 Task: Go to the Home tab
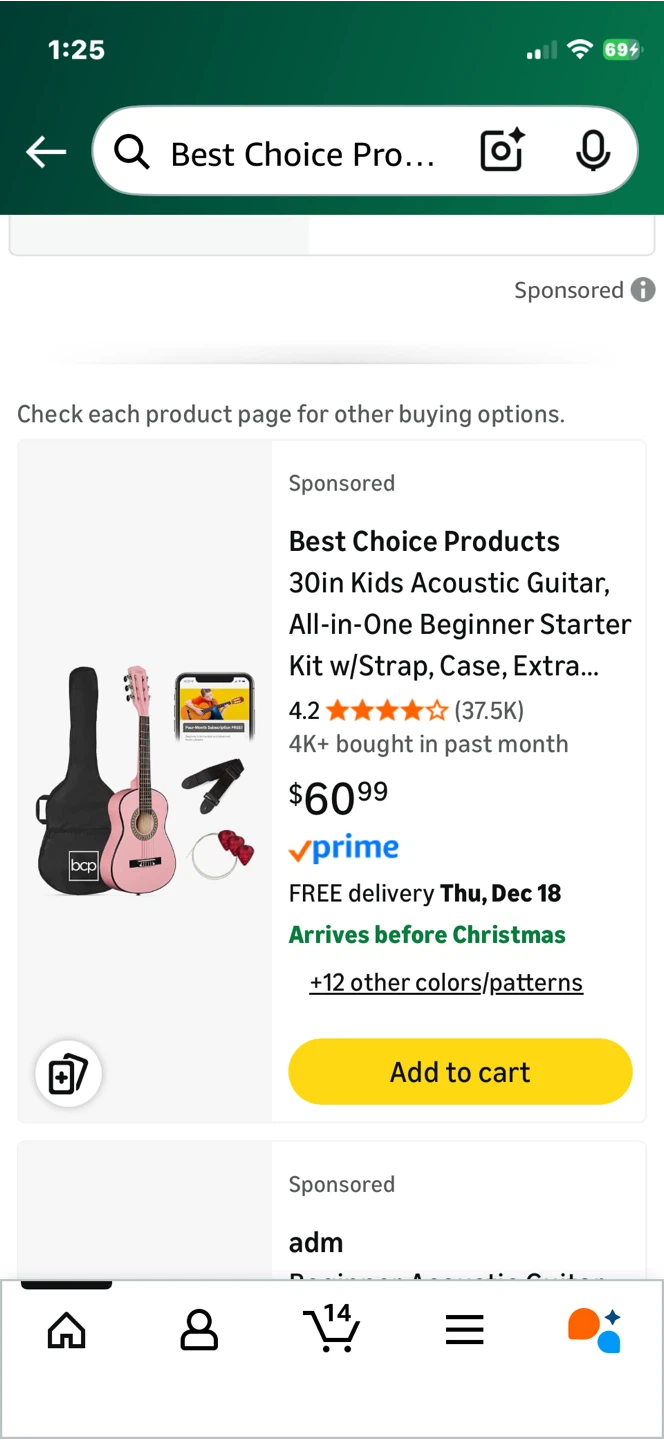tap(67, 1330)
